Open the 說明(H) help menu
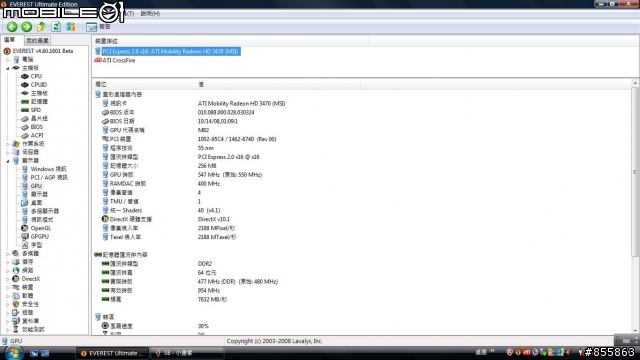This screenshot has width=640, height=360. pos(150,13)
